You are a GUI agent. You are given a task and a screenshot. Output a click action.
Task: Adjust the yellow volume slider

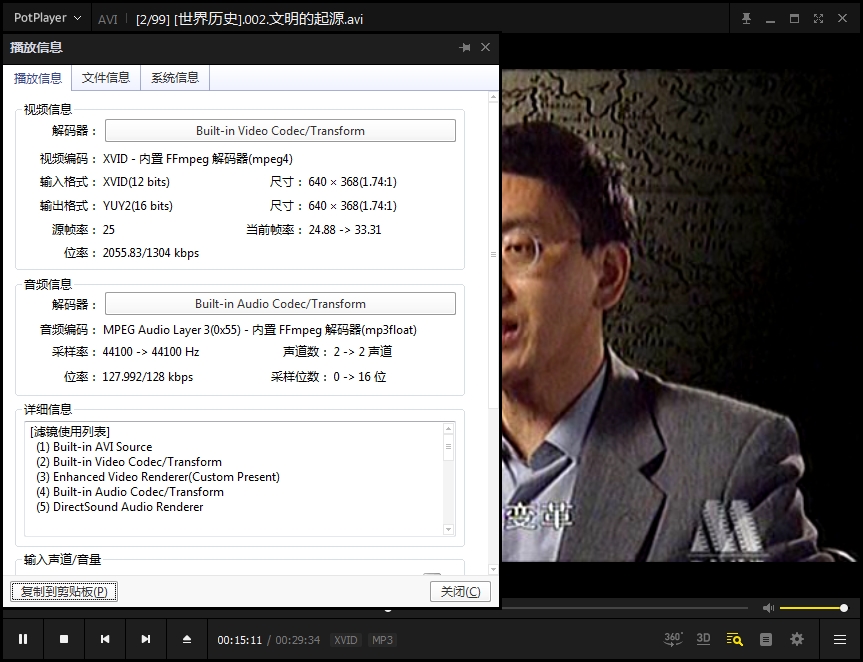[x=812, y=608]
